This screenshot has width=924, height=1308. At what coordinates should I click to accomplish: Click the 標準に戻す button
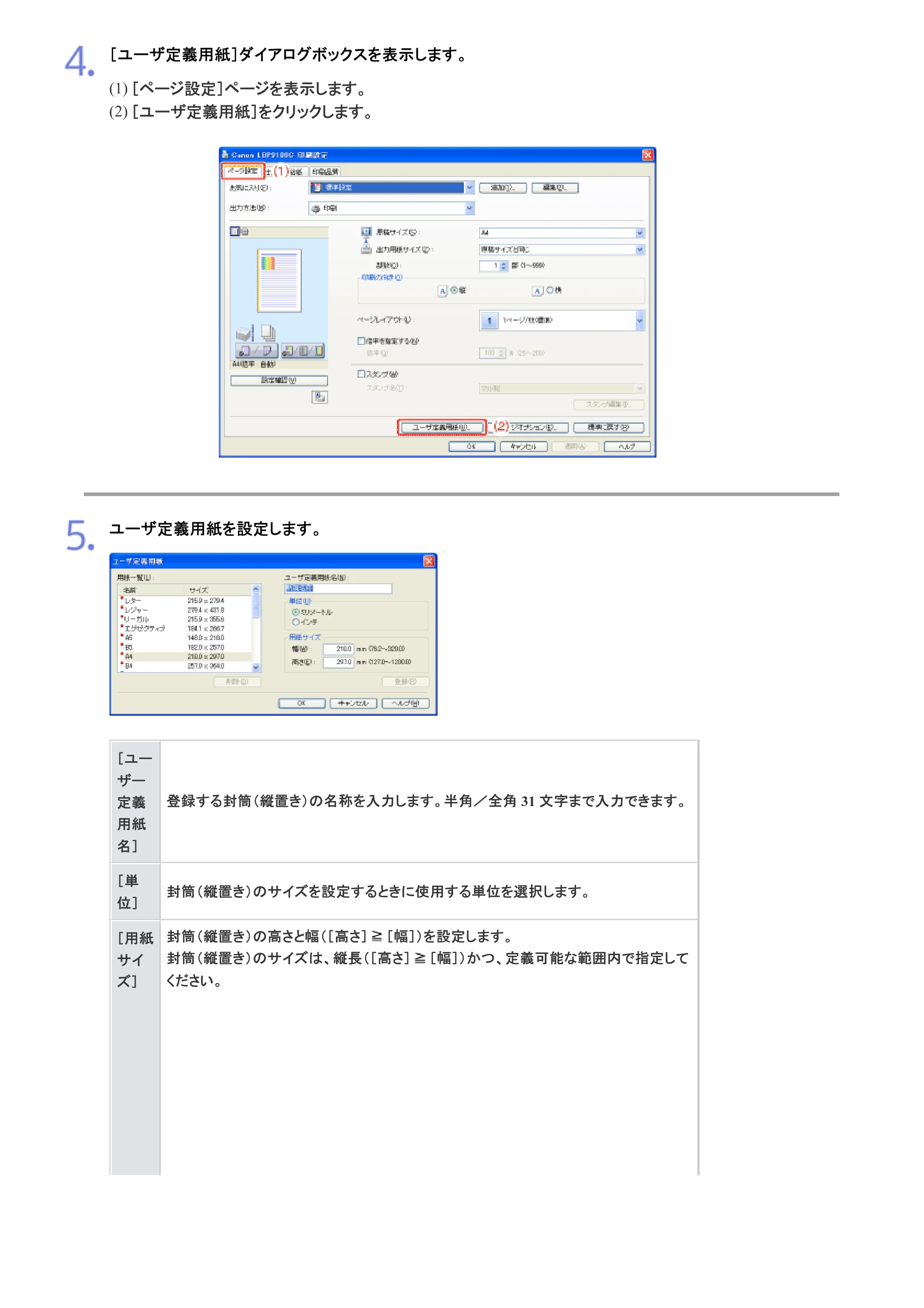(x=608, y=427)
